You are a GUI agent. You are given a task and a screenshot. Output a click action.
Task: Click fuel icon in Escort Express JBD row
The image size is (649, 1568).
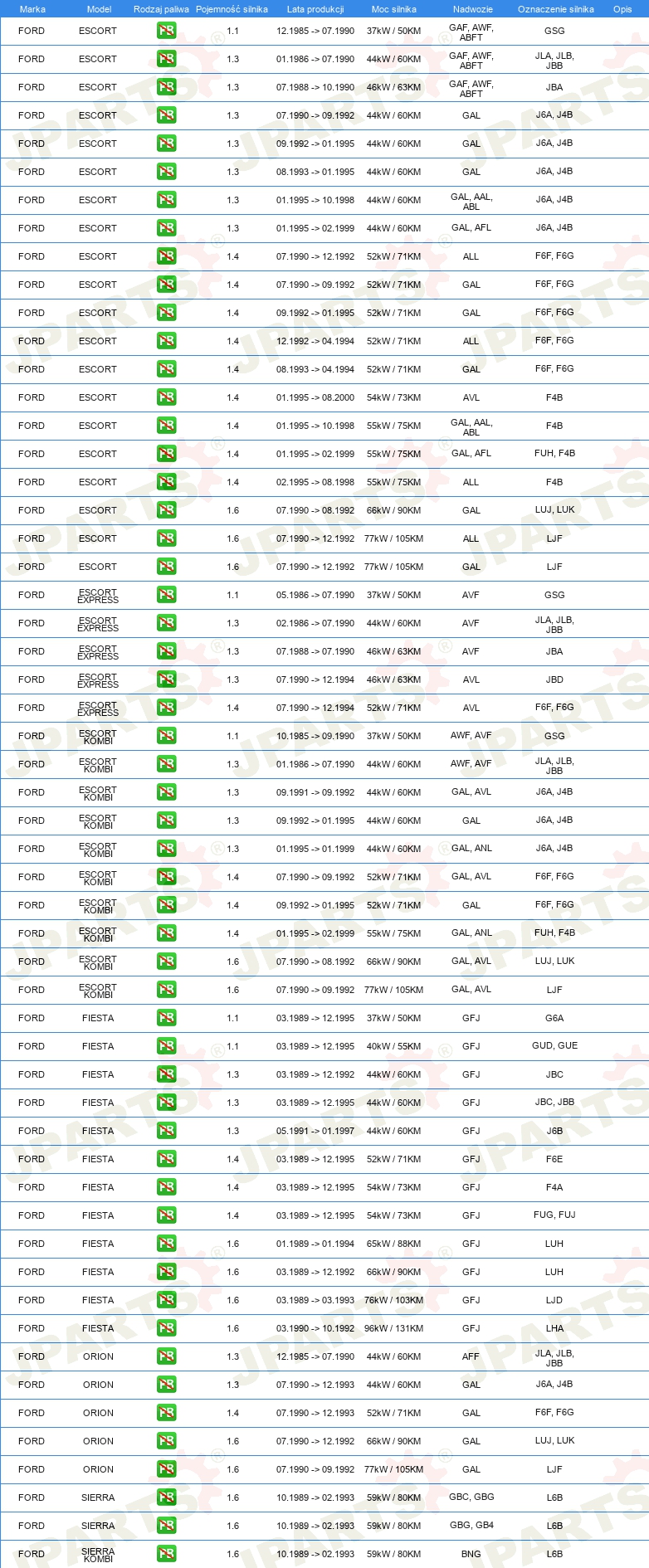166,679
